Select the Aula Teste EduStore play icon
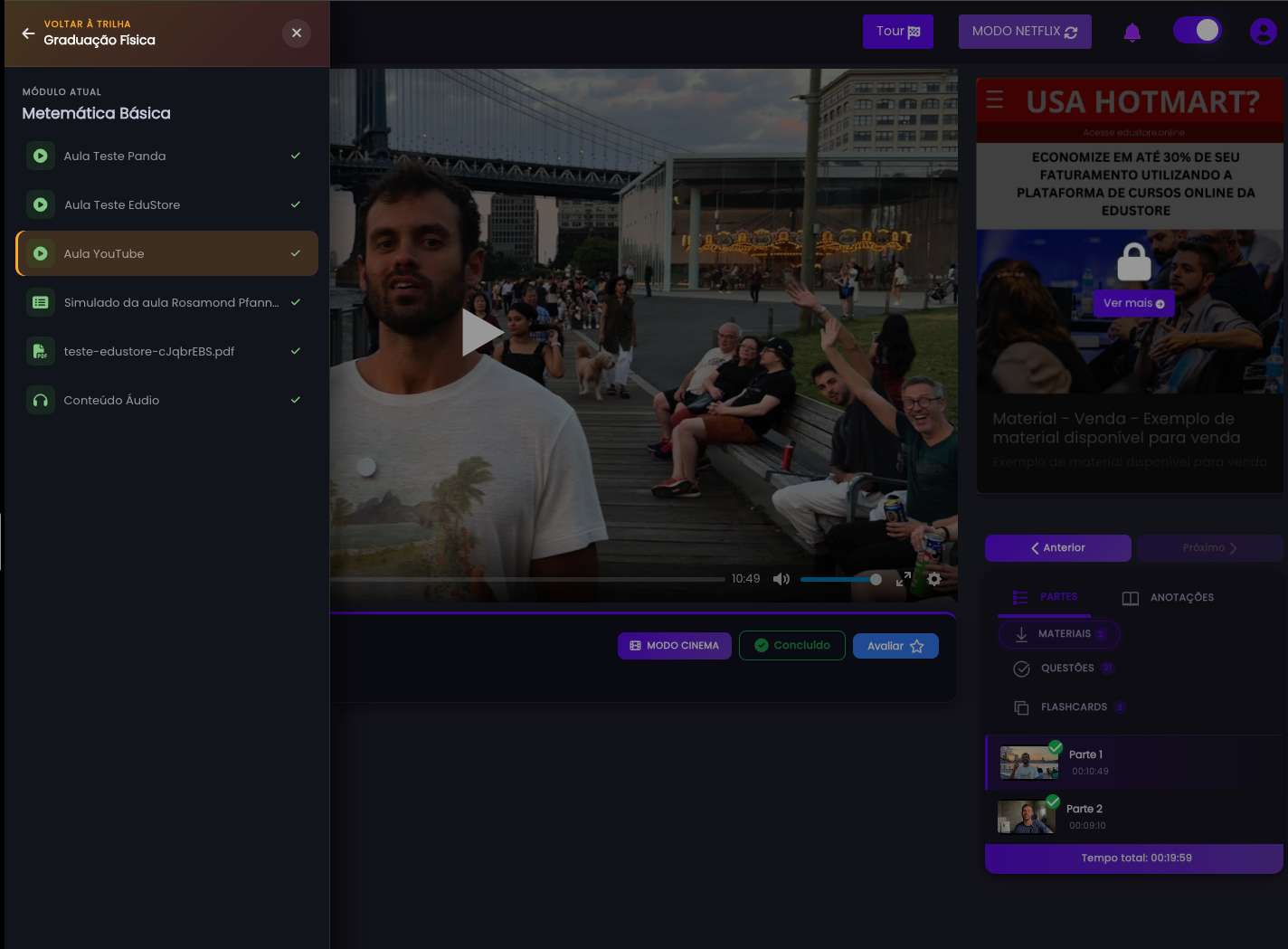 (41, 204)
